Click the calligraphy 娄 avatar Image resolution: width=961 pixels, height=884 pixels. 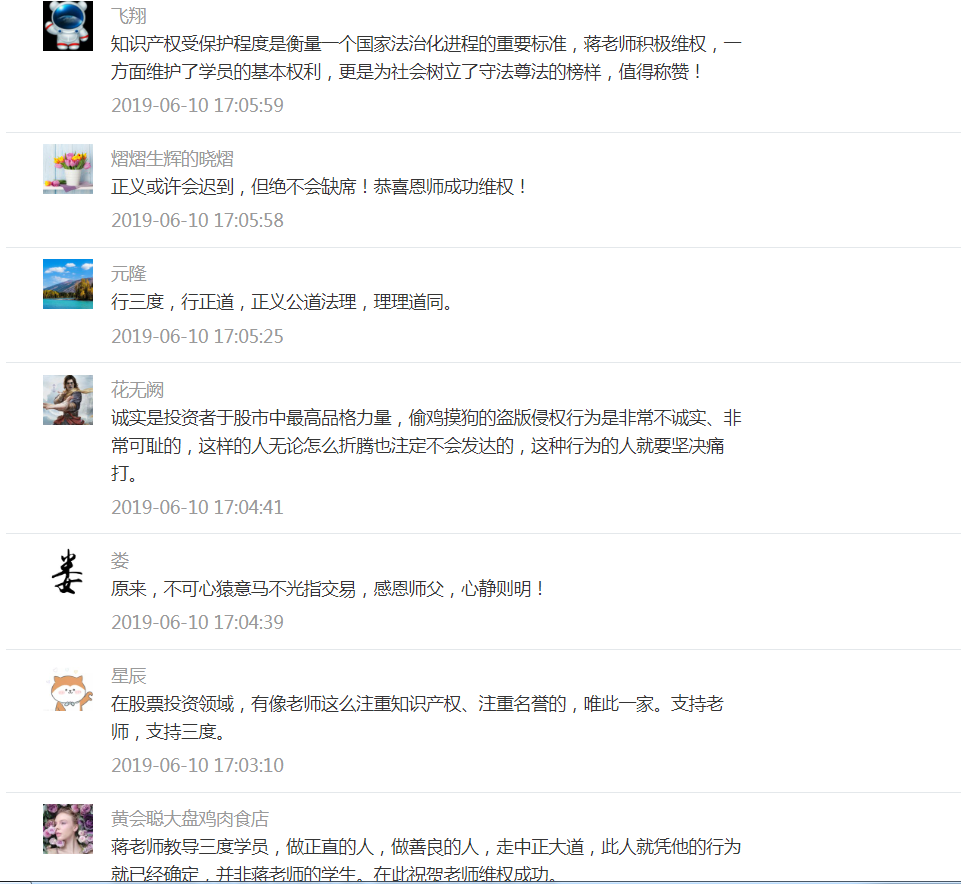tap(68, 571)
